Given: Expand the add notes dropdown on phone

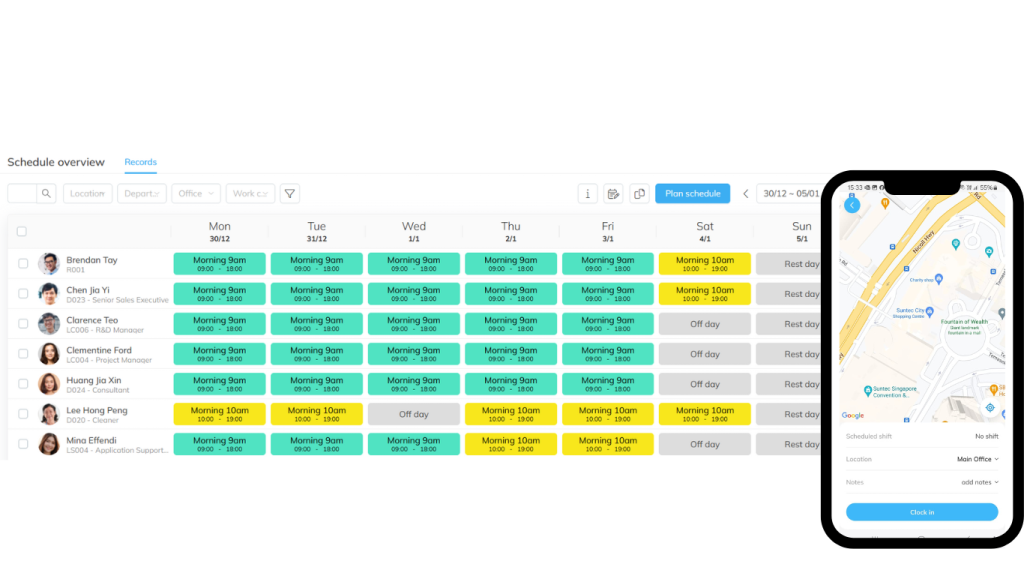Looking at the screenshot, I should 980,482.
